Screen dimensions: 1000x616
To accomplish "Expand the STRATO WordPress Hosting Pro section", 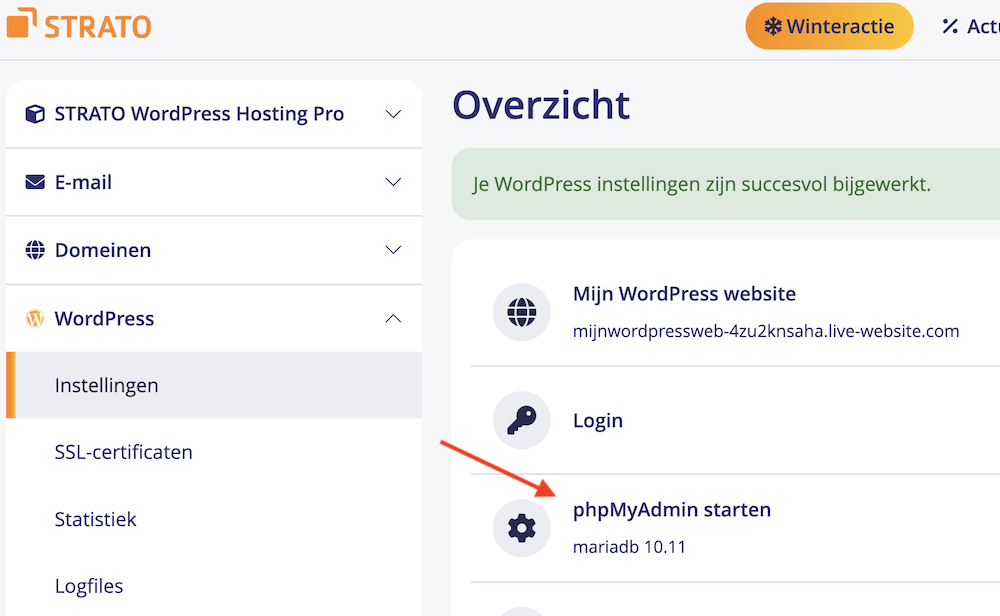I will point(393,113).
